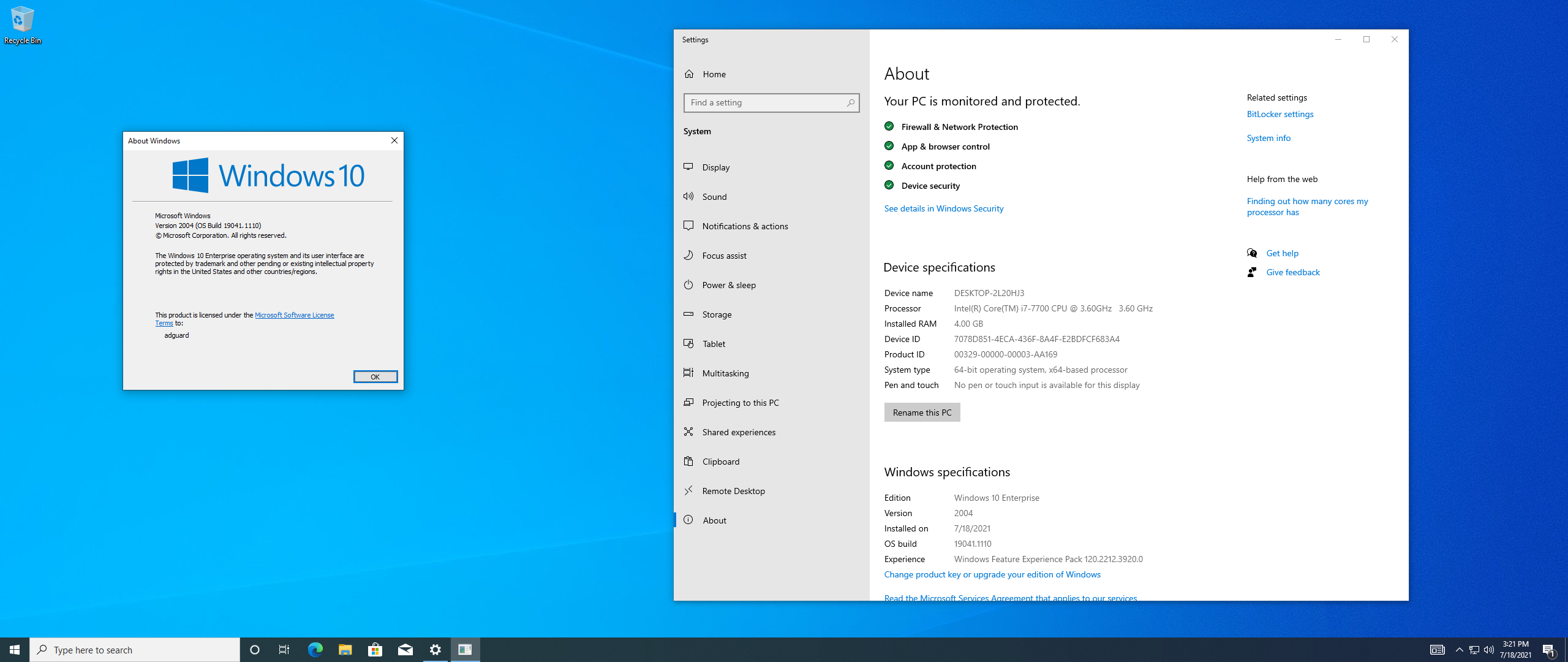
Task: Select the Display monitor icon
Action: [x=688, y=167]
